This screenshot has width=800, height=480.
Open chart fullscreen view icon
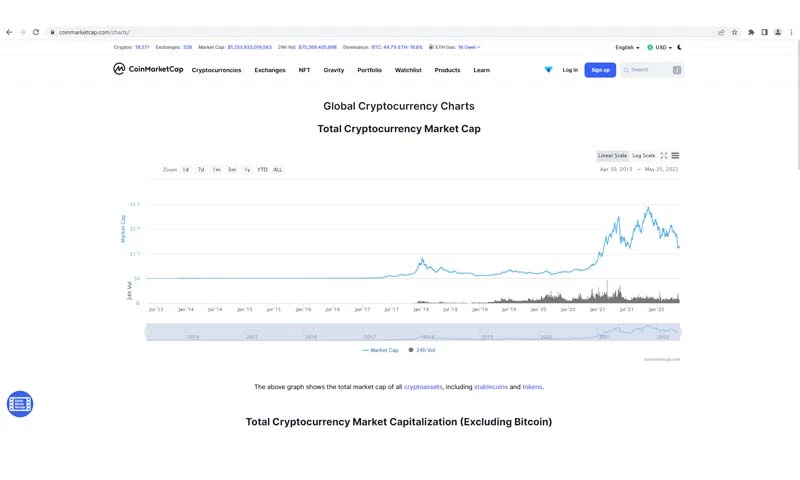click(664, 156)
